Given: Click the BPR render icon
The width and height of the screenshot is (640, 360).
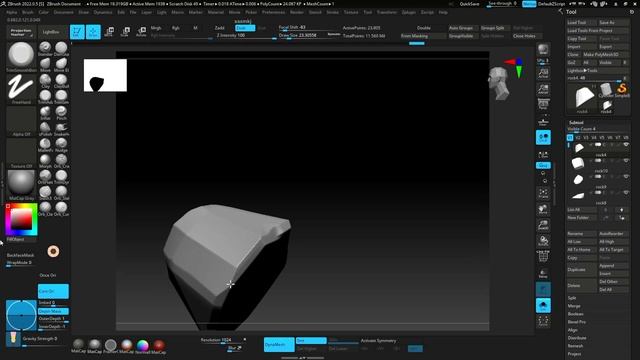Looking at the screenshot, I should coord(543,50).
